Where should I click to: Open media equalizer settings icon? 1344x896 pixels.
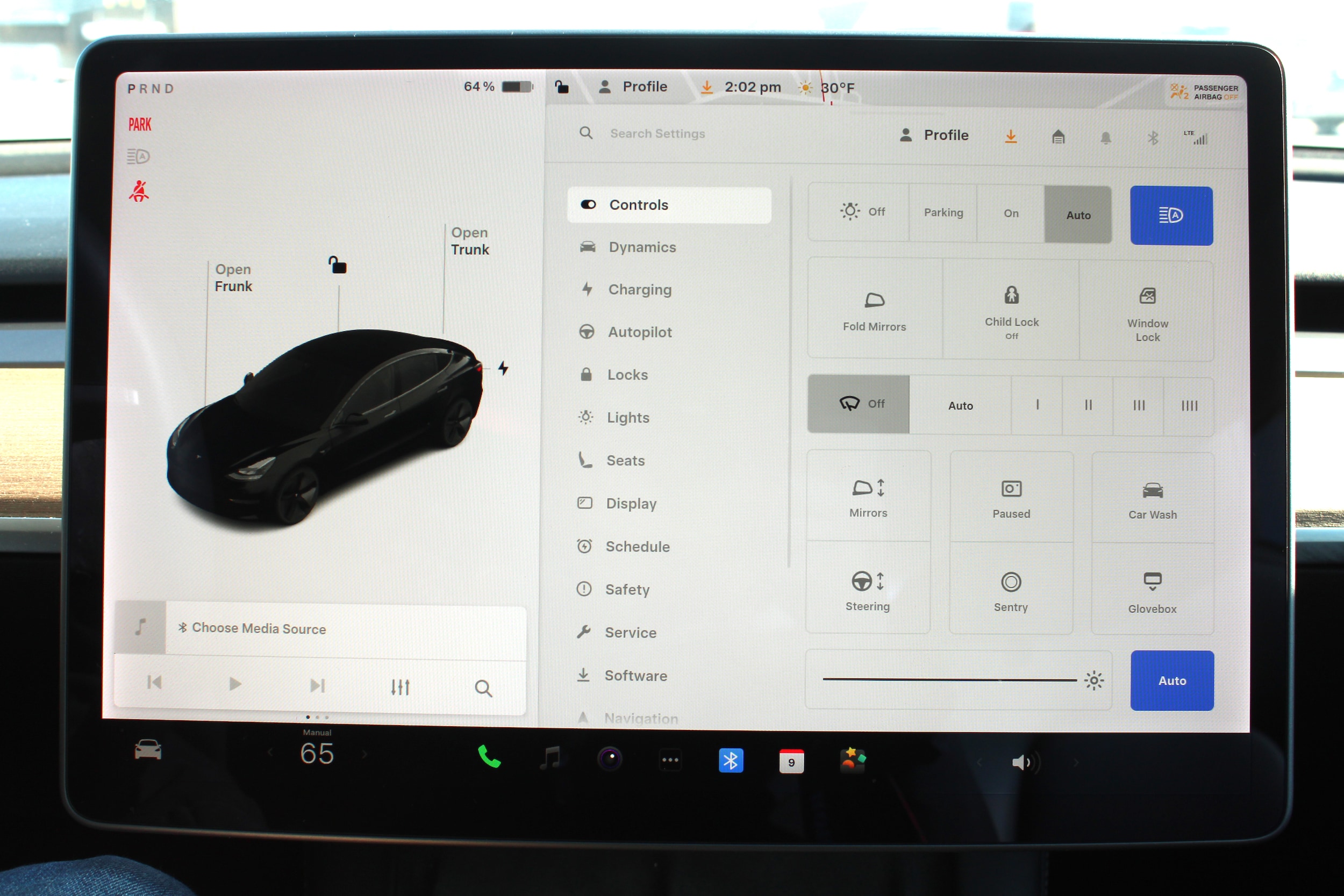(400, 687)
